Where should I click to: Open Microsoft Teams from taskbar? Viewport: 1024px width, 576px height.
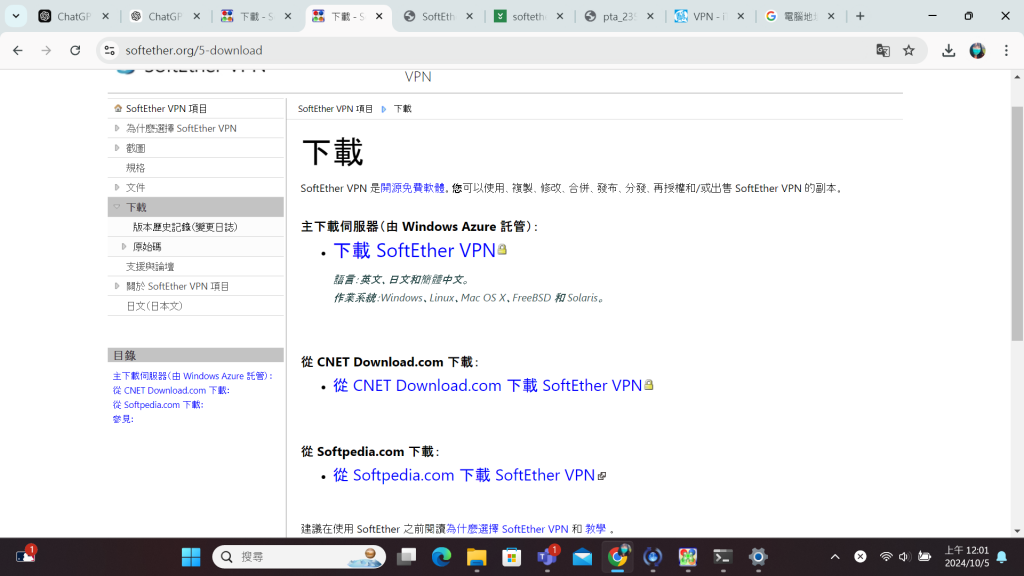point(547,557)
